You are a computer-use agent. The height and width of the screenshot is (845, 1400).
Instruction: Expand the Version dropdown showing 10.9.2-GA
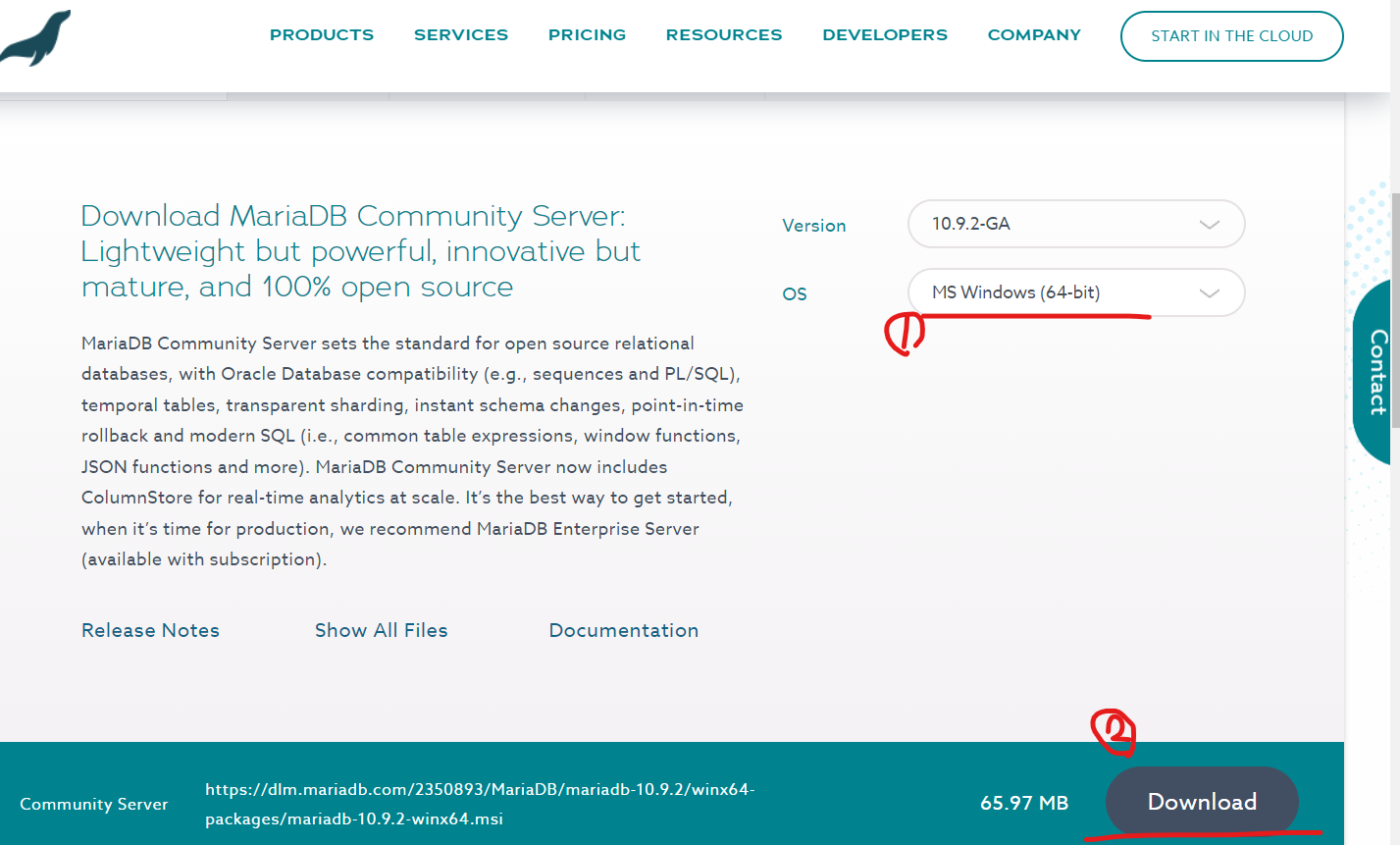1076,224
